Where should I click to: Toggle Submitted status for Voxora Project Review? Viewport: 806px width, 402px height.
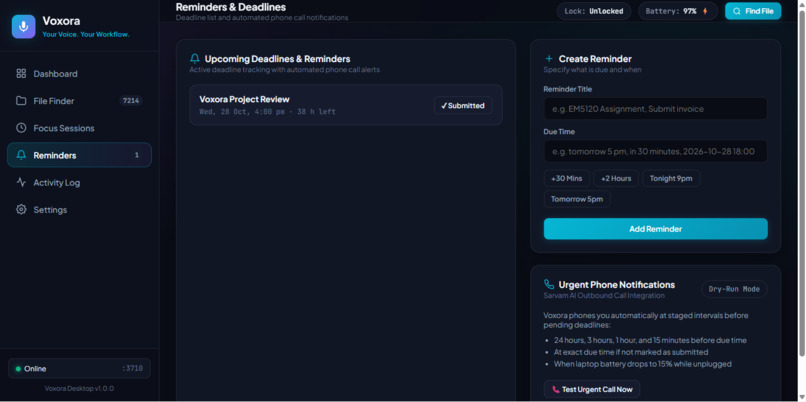[463, 105]
